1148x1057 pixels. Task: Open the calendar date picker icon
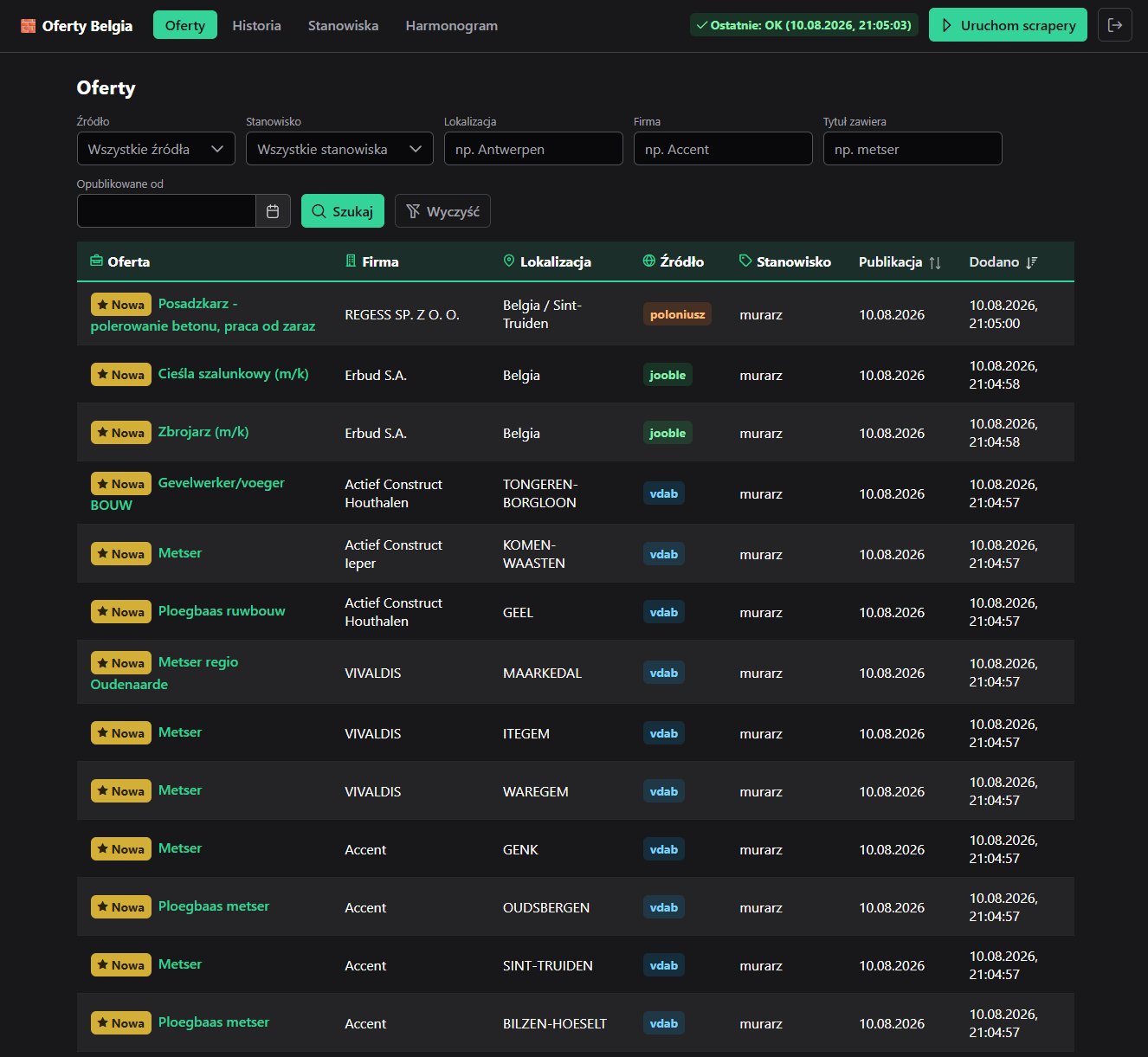[273, 211]
